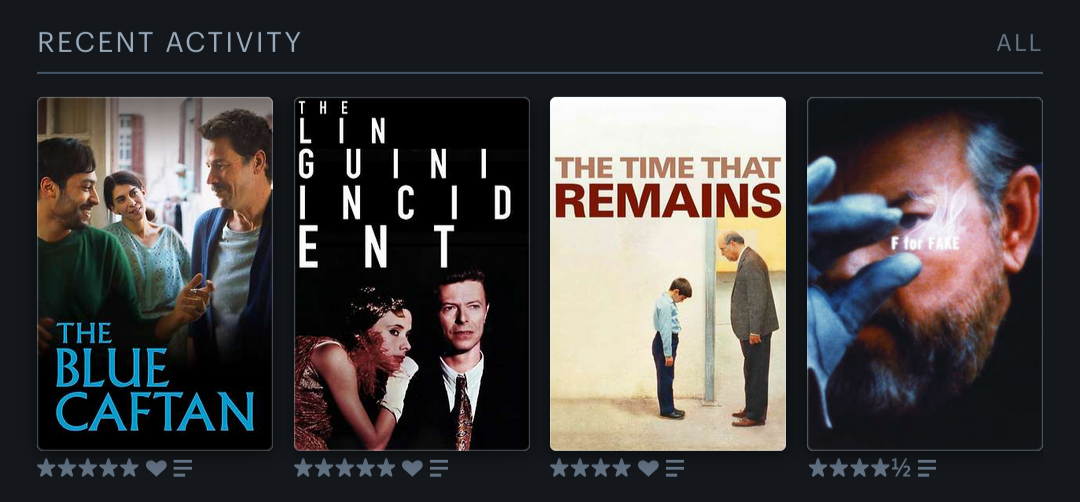1080x502 pixels.
Task: Click the heart icon under The Linguini Incident
Action: point(413,469)
